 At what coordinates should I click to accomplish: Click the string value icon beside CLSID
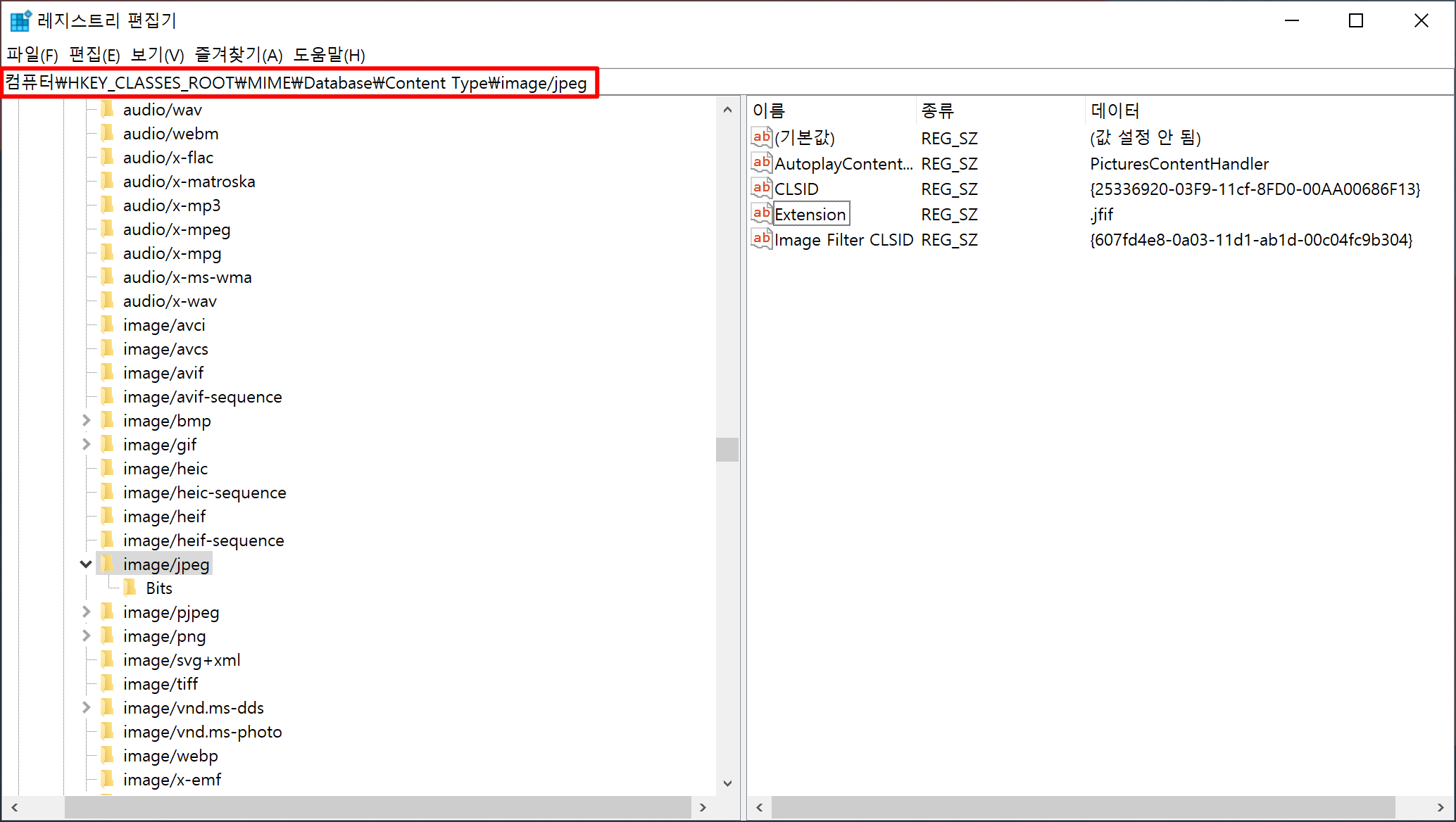[x=761, y=189]
